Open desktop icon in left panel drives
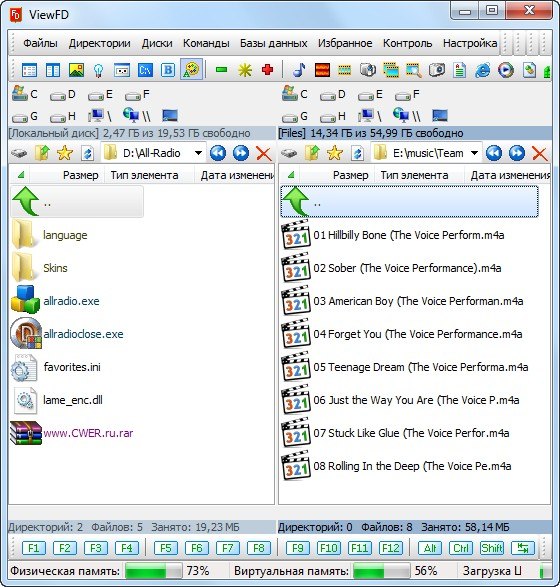Viewport: 560px width, 587px height. click(170, 116)
